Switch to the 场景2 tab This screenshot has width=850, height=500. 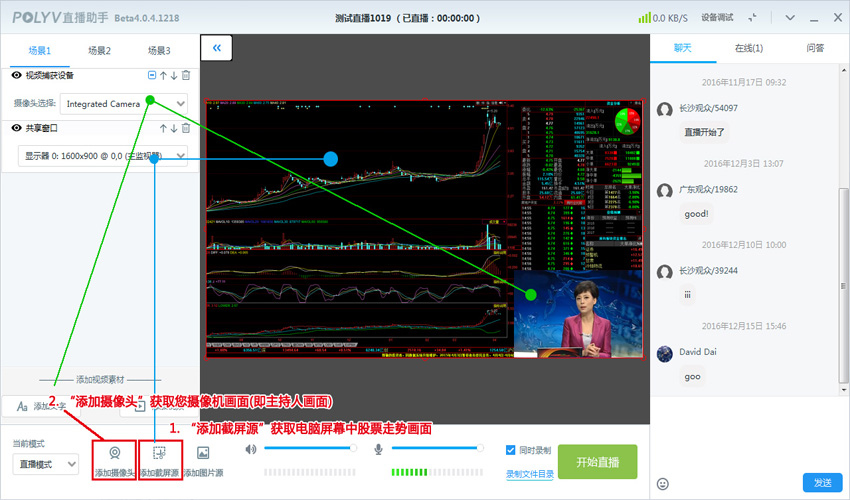coord(99,51)
